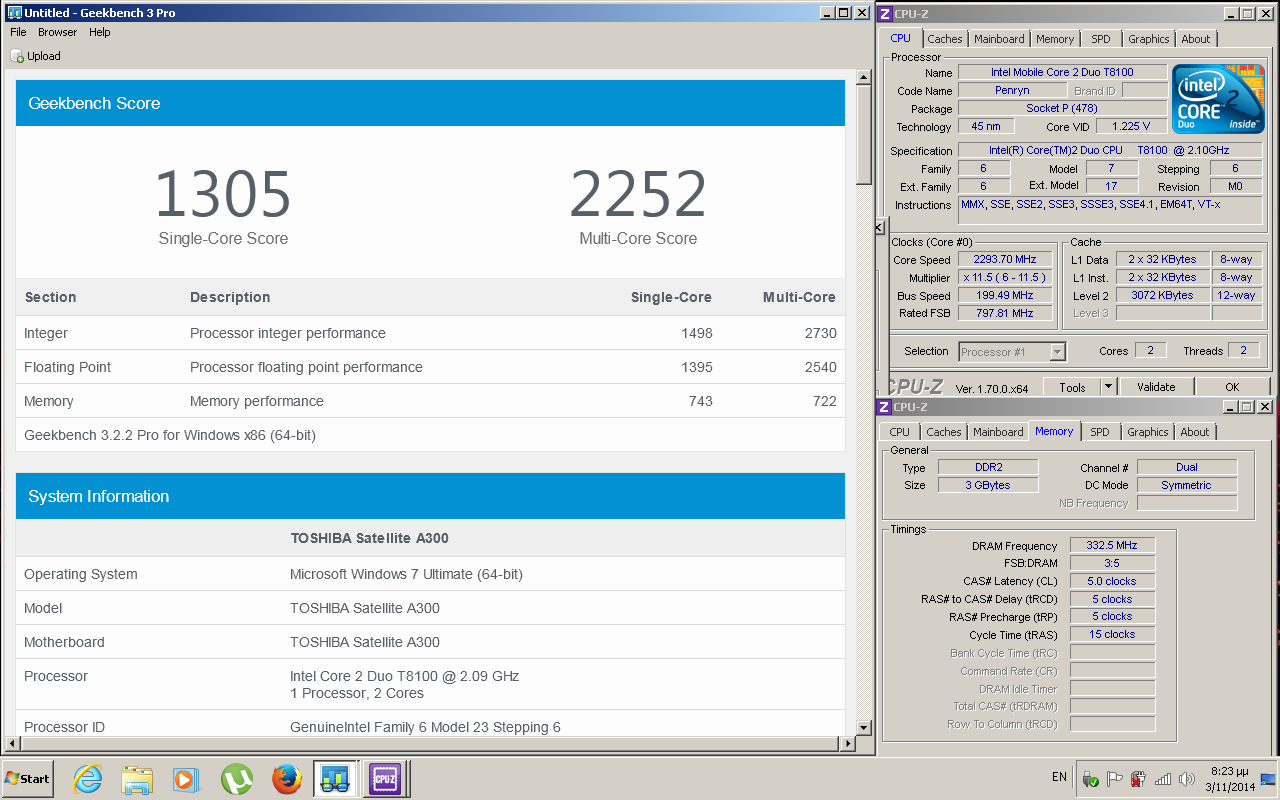Open Windows Explorer folder on taskbar
This screenshot has width=1280, height=800.
(137, 778)
